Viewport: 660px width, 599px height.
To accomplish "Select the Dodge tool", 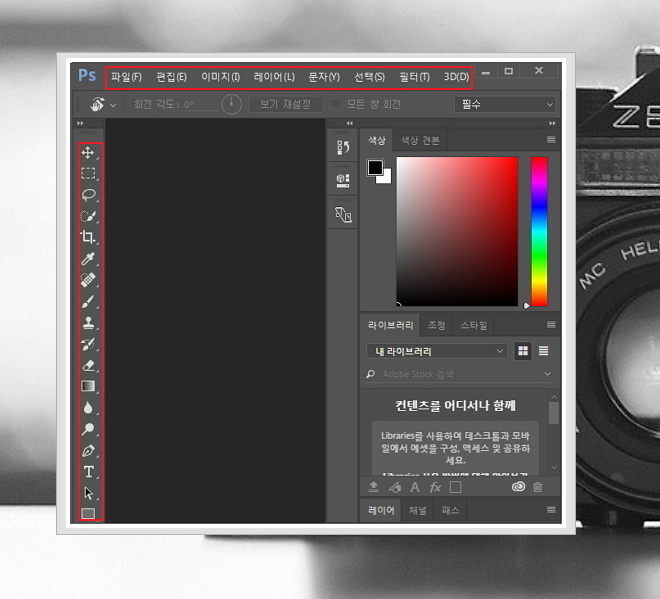I will 88,429.
